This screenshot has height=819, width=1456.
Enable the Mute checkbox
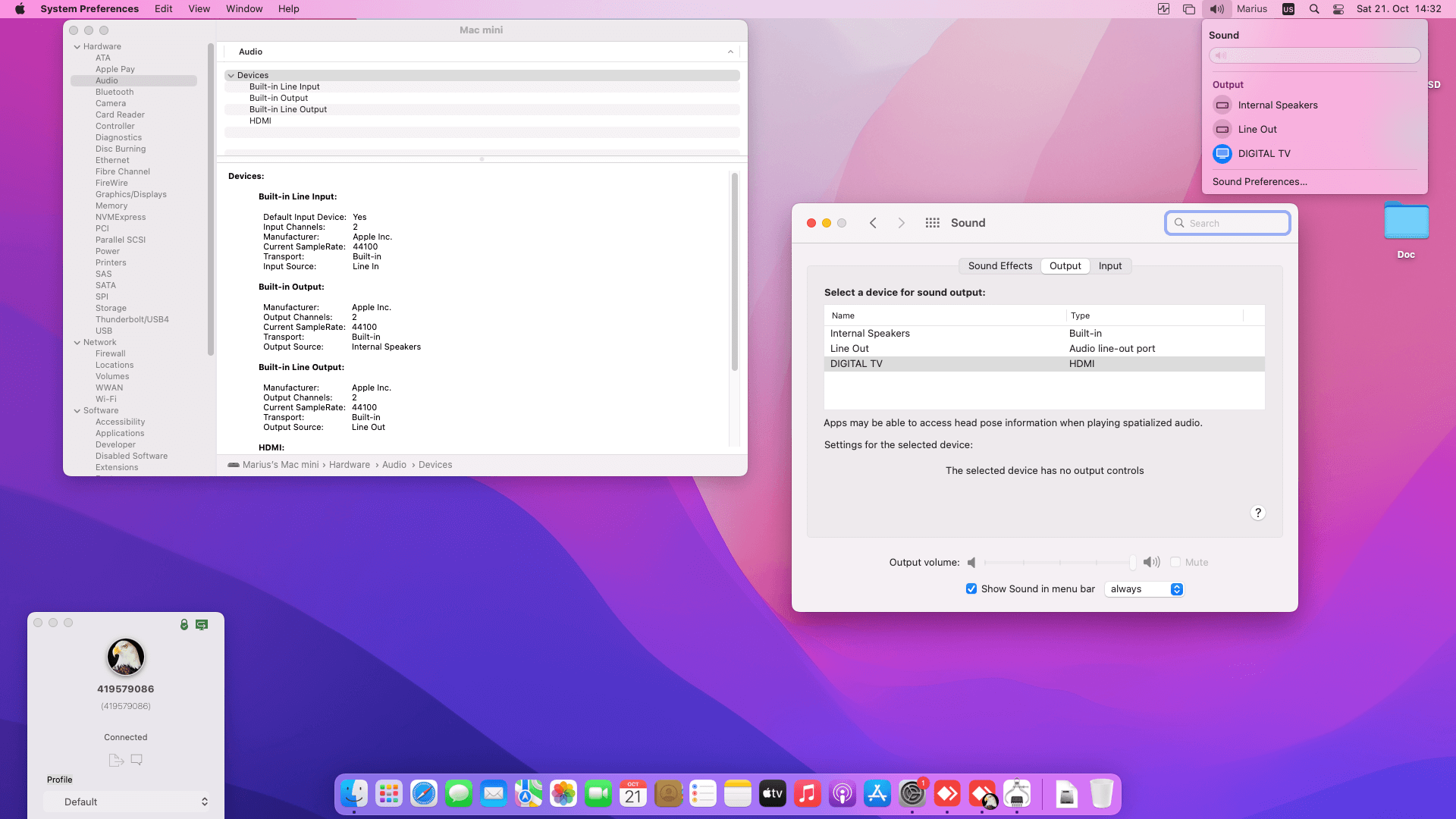coord(1175,562)
